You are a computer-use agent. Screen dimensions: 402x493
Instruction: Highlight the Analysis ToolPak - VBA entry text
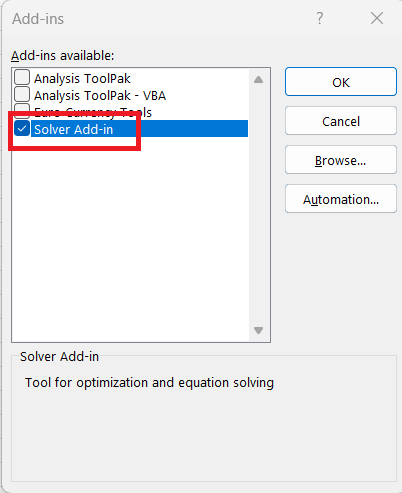click(x=100, y=96)
